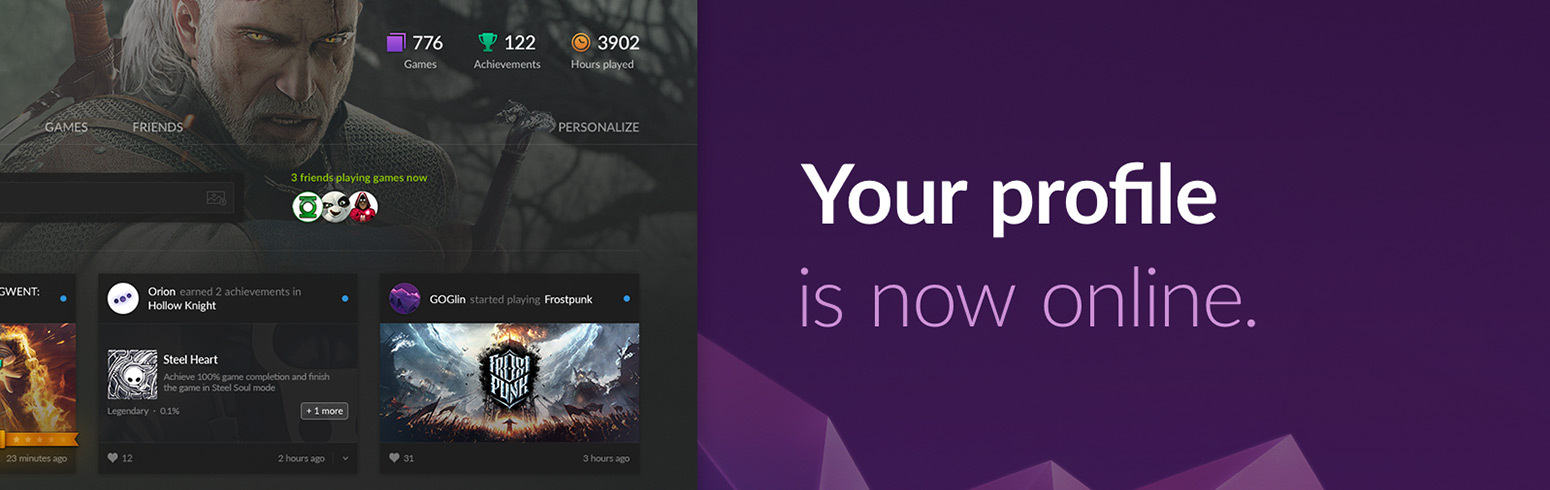1550x490 pixels.
Task: Click the purple Games count icon
Action: [x=396, y=42]
